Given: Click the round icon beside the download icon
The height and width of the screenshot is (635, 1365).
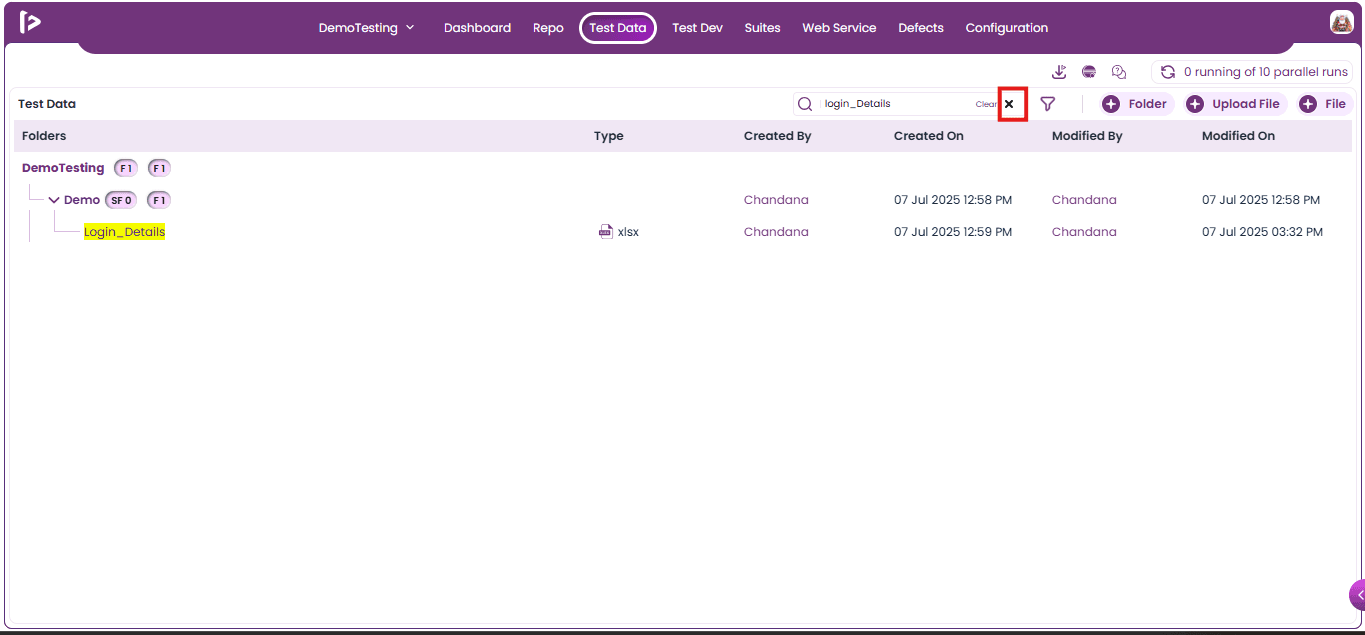Looking at the screenshot, I should tap(1089, 72).
